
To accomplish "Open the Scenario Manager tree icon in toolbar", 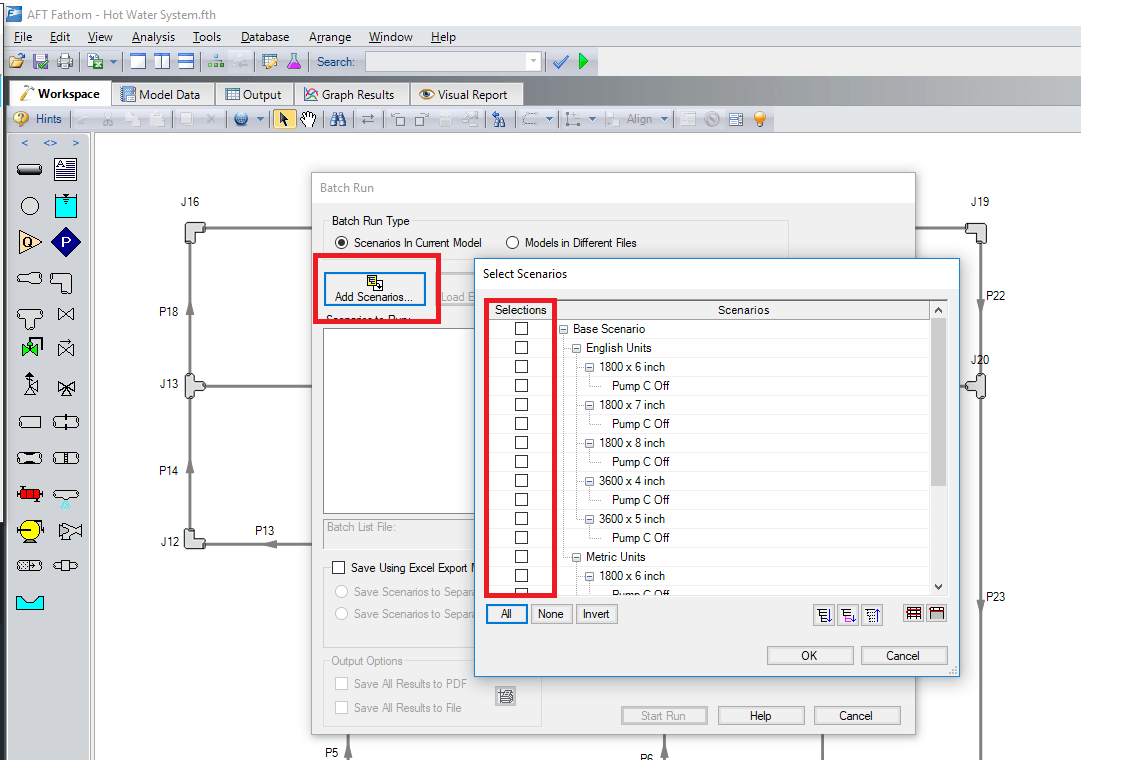I will tap(216, 62).
